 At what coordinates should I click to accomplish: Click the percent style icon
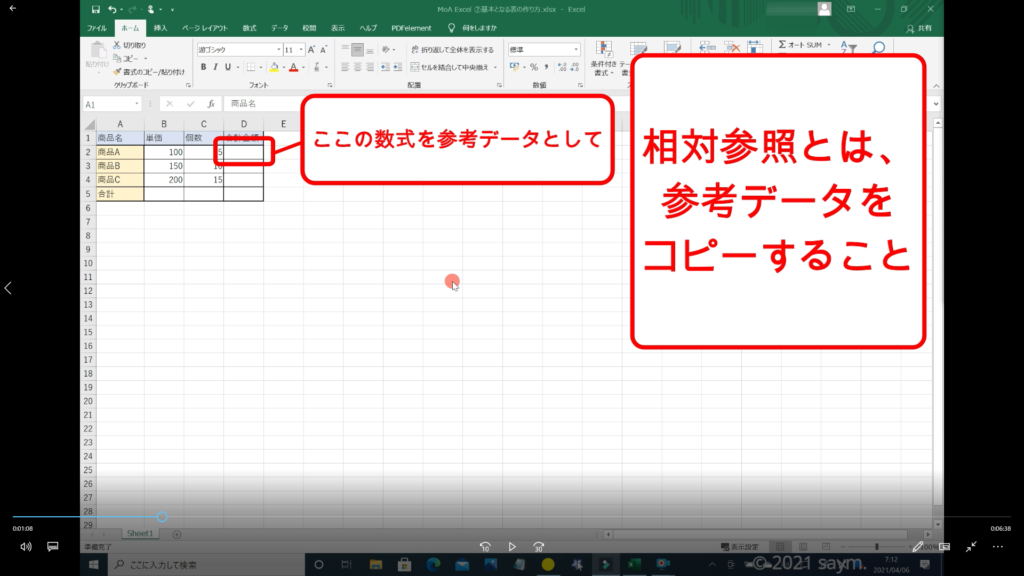pos(531,67)
